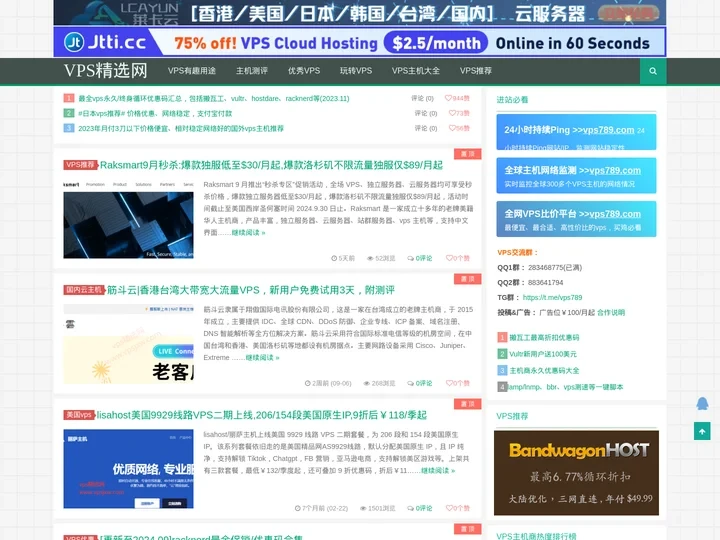Image resolution: width=720 pixels, height=540 pixels.
Task: Open 筋斗云 香港台湾大带宽 article title
Action: click(x=251, y=290)
